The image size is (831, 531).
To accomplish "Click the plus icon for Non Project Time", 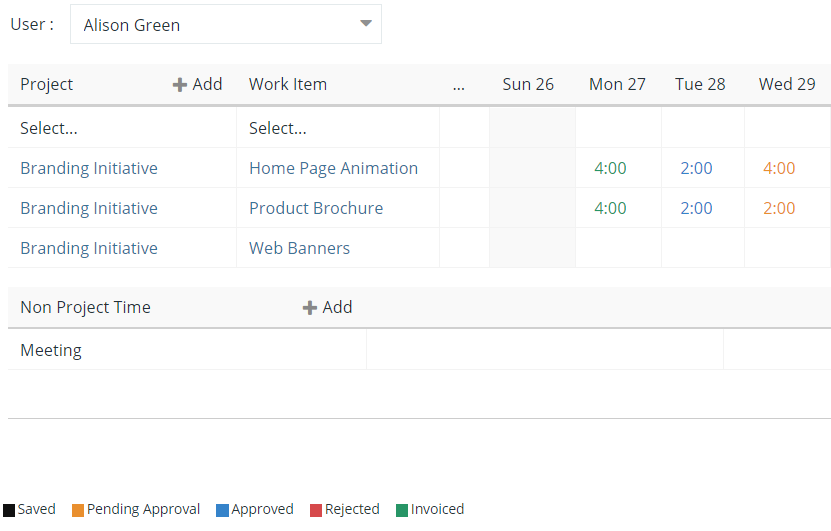I will [x=310, y=308].
